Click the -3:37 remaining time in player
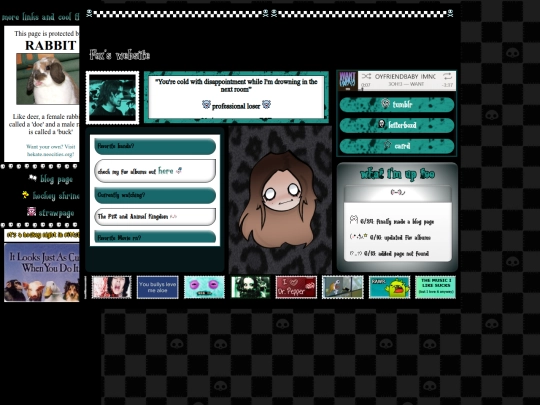540x405 pixels. [x=447, y=85]
